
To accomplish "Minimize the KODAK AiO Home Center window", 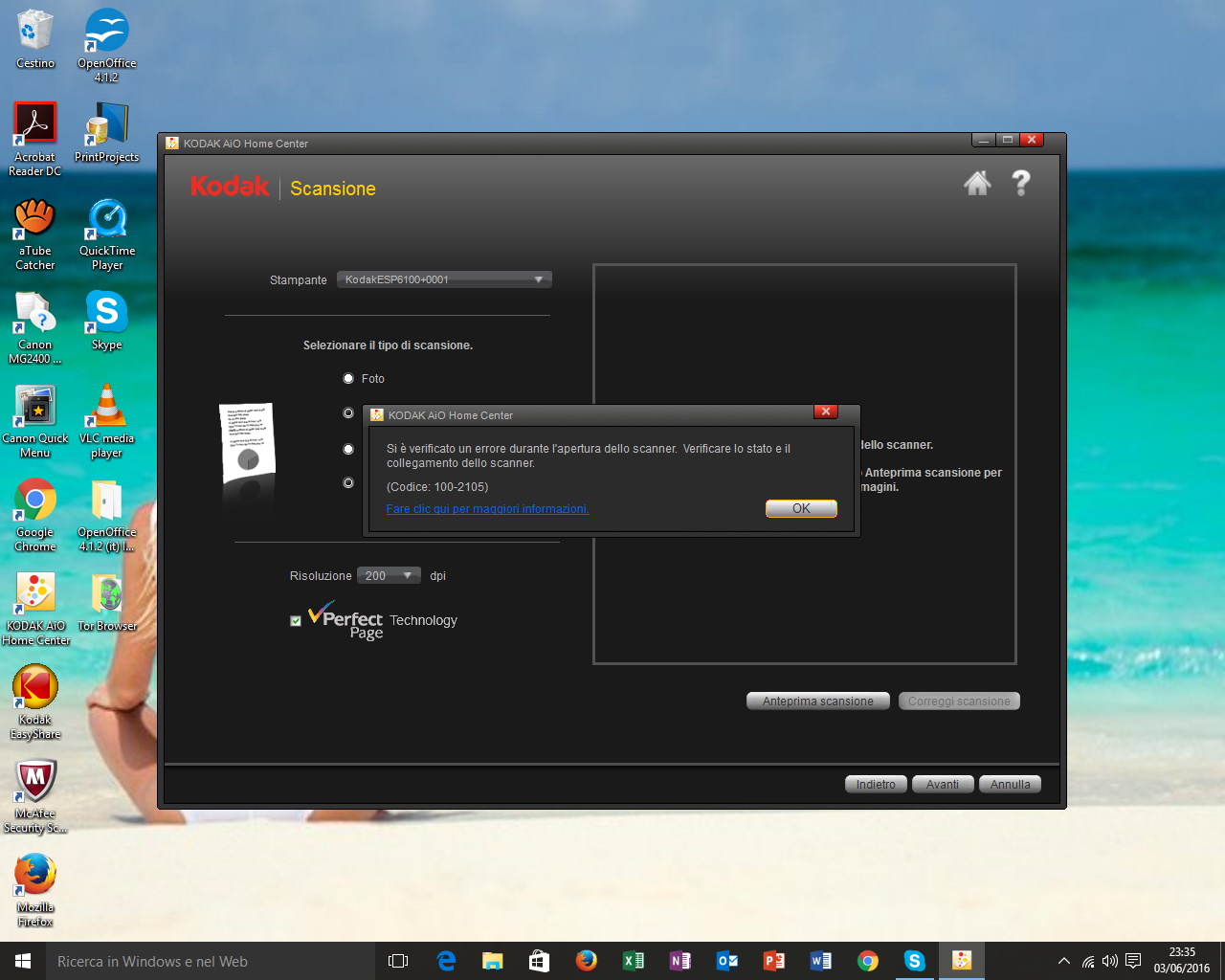I will [984, 140].
